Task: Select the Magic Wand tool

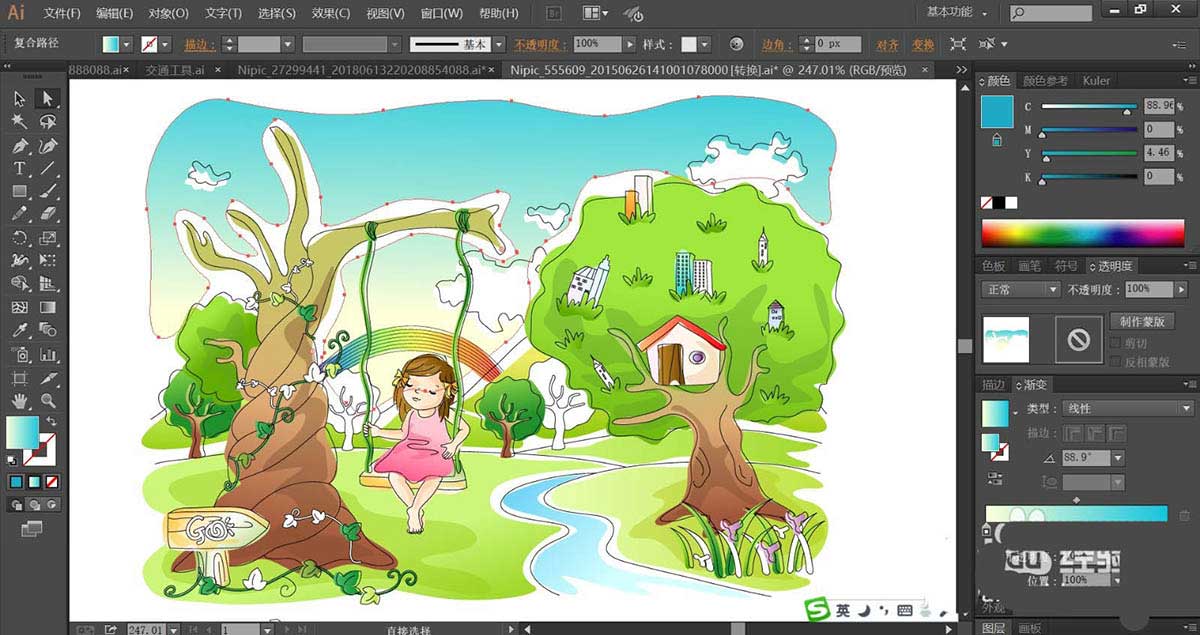Action: coord(19,121)
